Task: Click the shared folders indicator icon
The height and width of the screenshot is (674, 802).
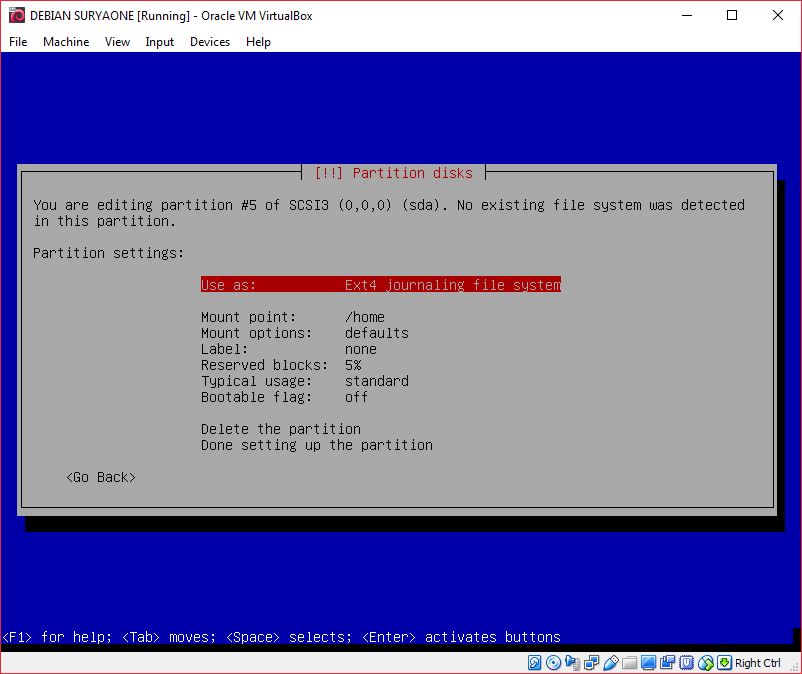Action: pyautogui.click(x=630, y=663)
